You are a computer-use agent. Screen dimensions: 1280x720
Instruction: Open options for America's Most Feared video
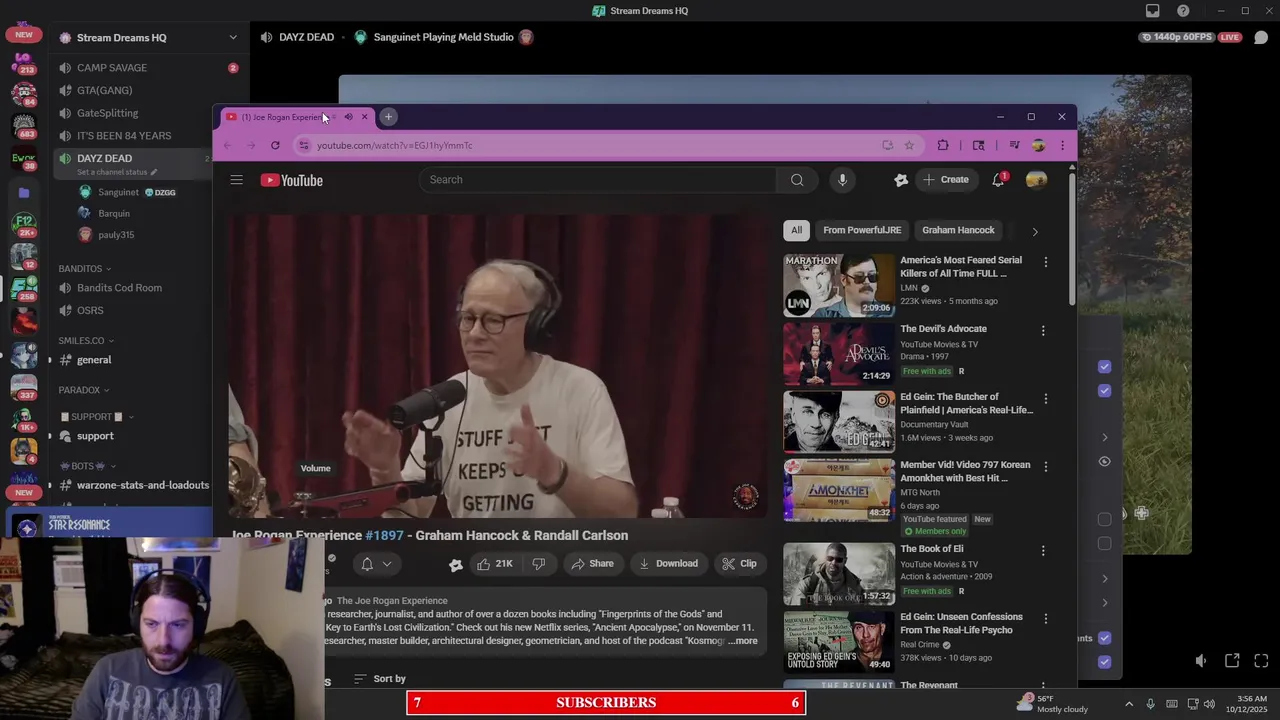1045,262
